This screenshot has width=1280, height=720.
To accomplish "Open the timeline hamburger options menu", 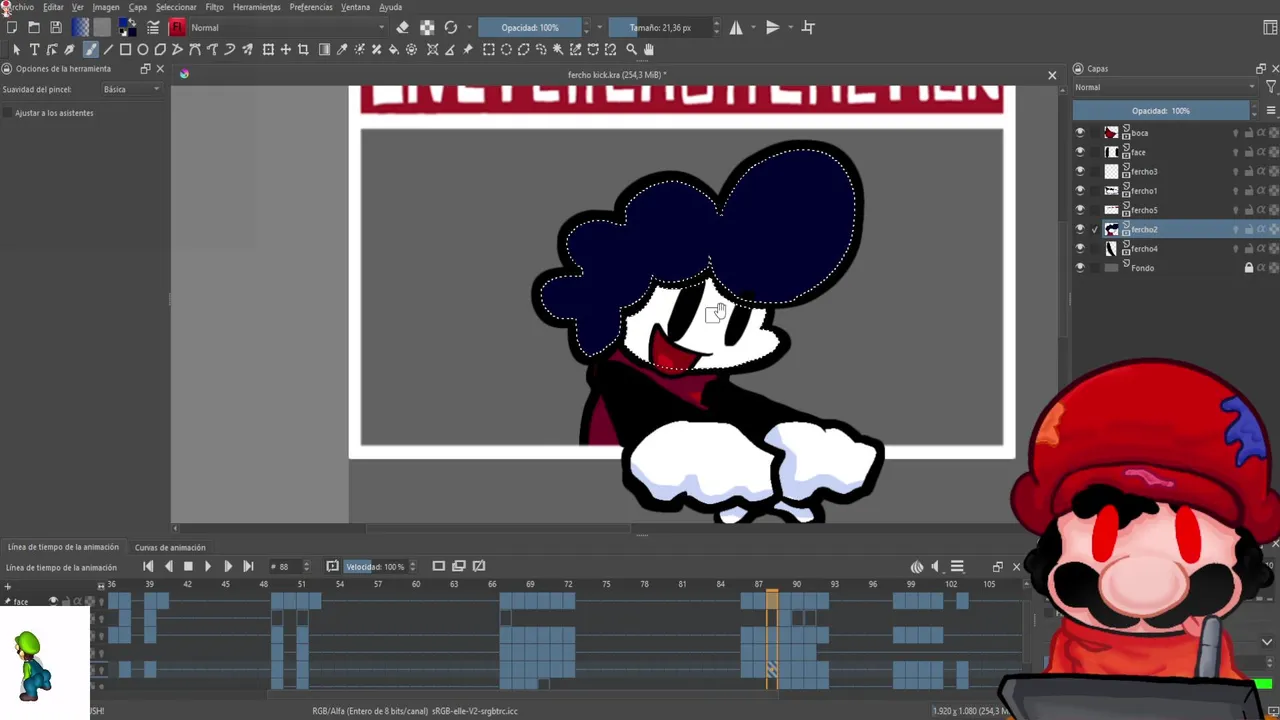I will tap(957, 567).
